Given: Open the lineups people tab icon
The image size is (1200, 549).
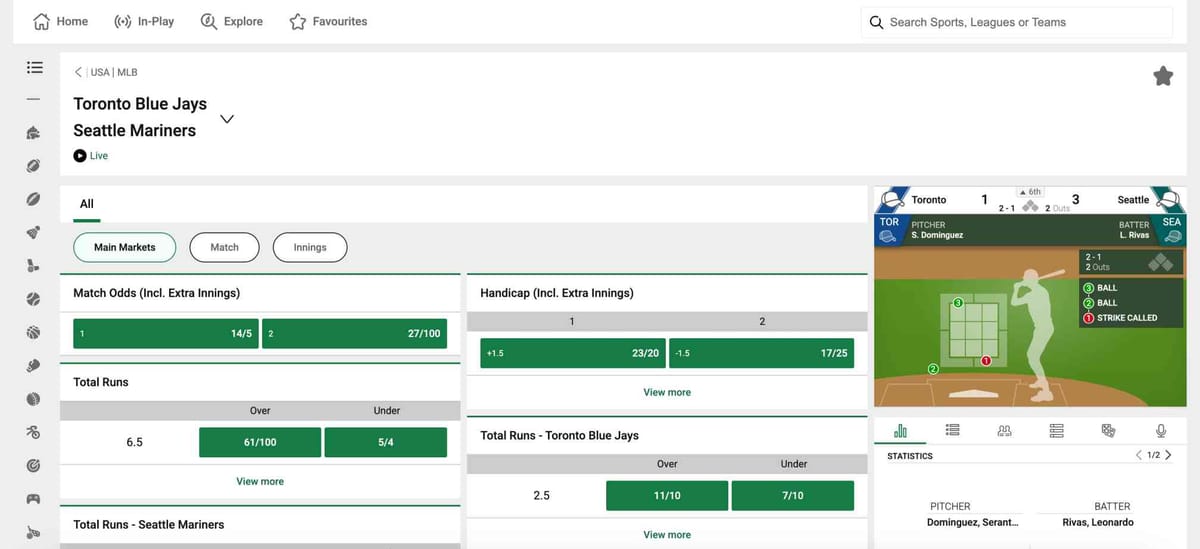Looking at the screenshot, I should 1004,430.
